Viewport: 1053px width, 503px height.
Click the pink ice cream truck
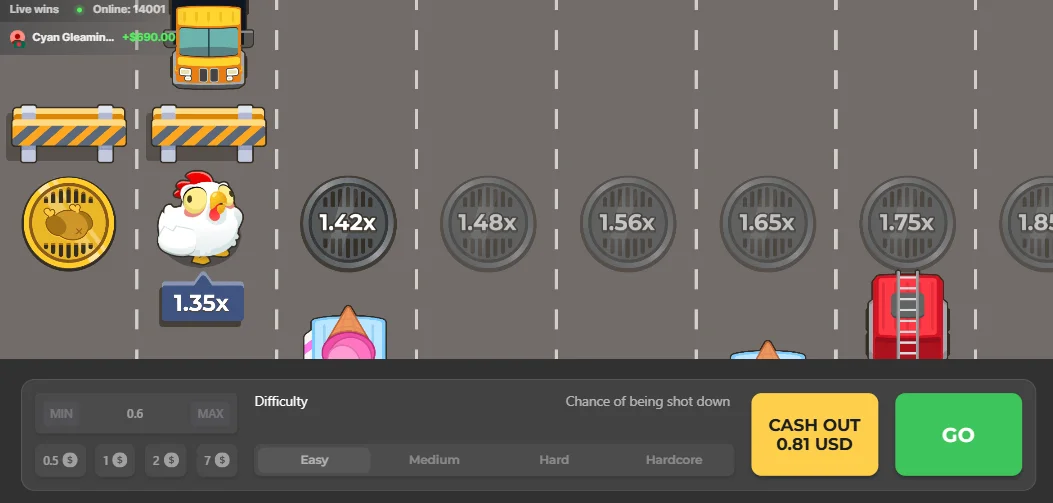[347, 332]
